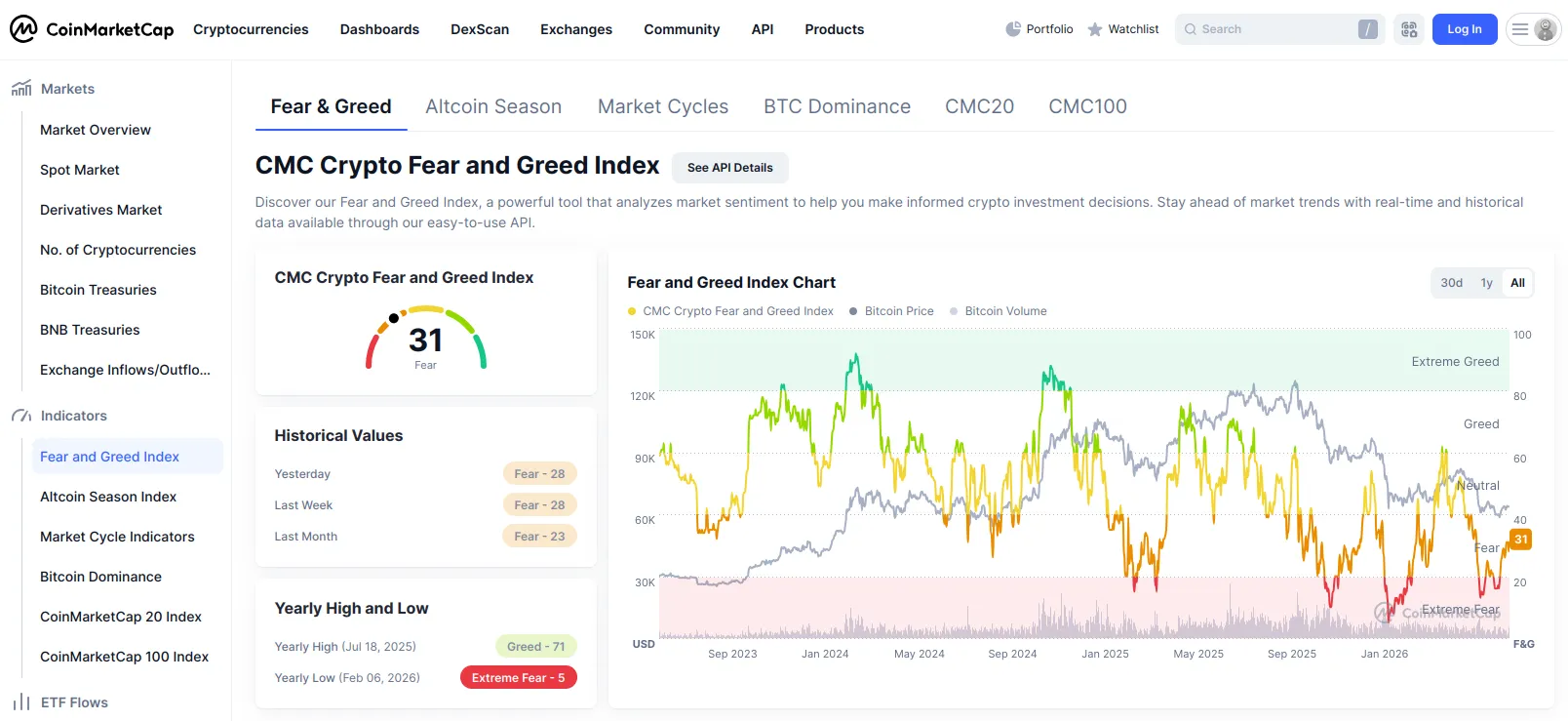1568x721 pixels.
Task: Open the hamburger profile menu
Action: point(1533,29)
